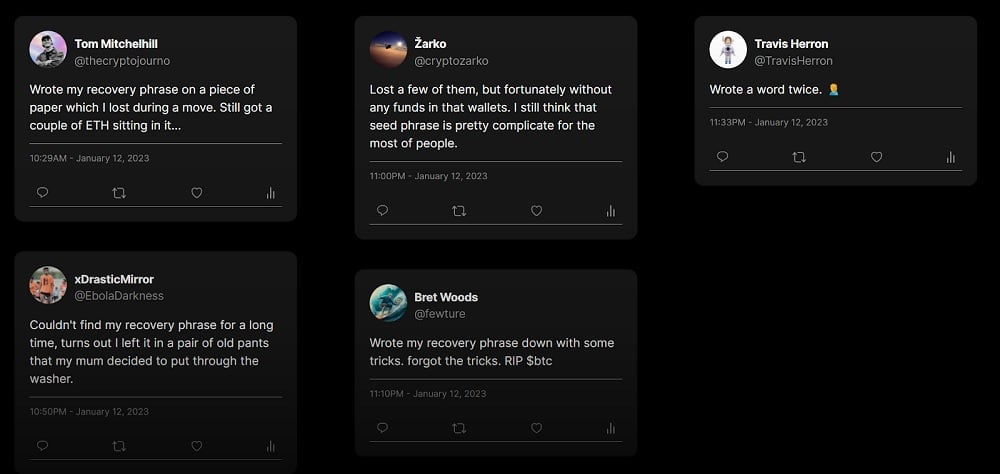Click xDrasticMirror's profile picture
Screen dimensions: 1000x474
48,285
